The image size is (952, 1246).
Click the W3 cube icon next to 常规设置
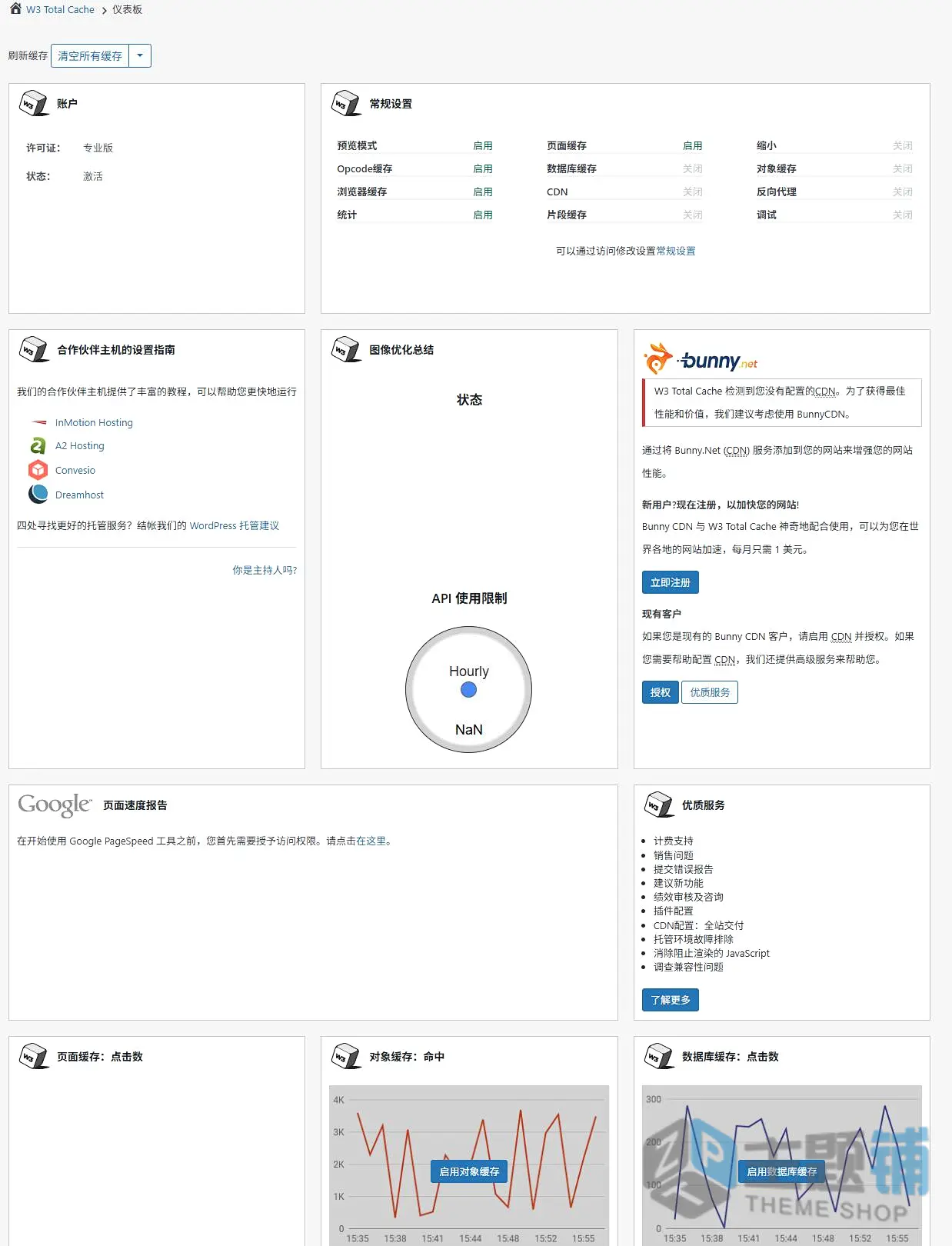346,103
